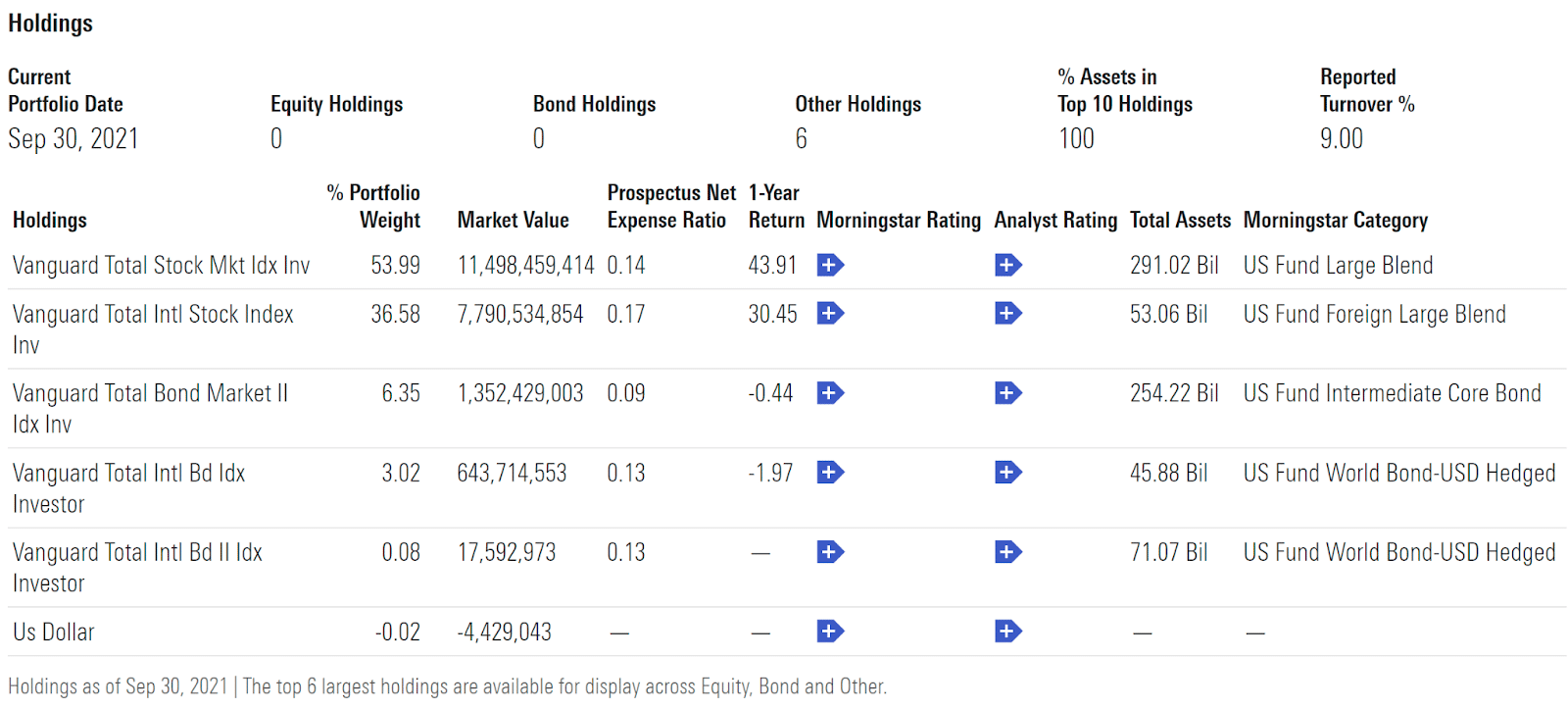1568x708 pixels.
Task: Select portfolio weight value 53.99
Action: coord(395,266)
